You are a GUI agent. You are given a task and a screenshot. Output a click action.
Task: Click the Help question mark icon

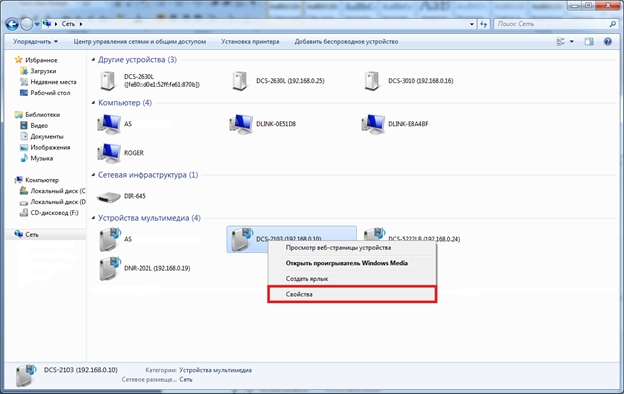[608, 41]
